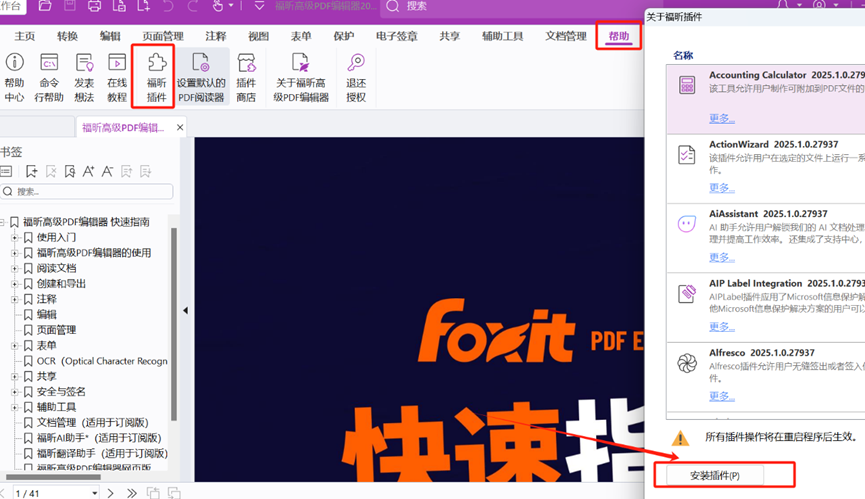Click the search magnifier icon in title bar
865x499 pixels.
click(392, 6)
